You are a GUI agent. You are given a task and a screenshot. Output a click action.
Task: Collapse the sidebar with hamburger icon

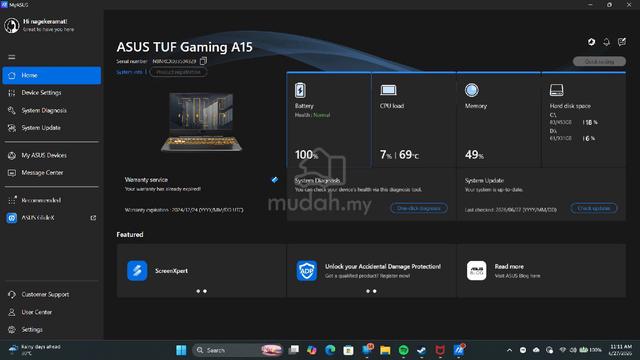tap(12, 57)
